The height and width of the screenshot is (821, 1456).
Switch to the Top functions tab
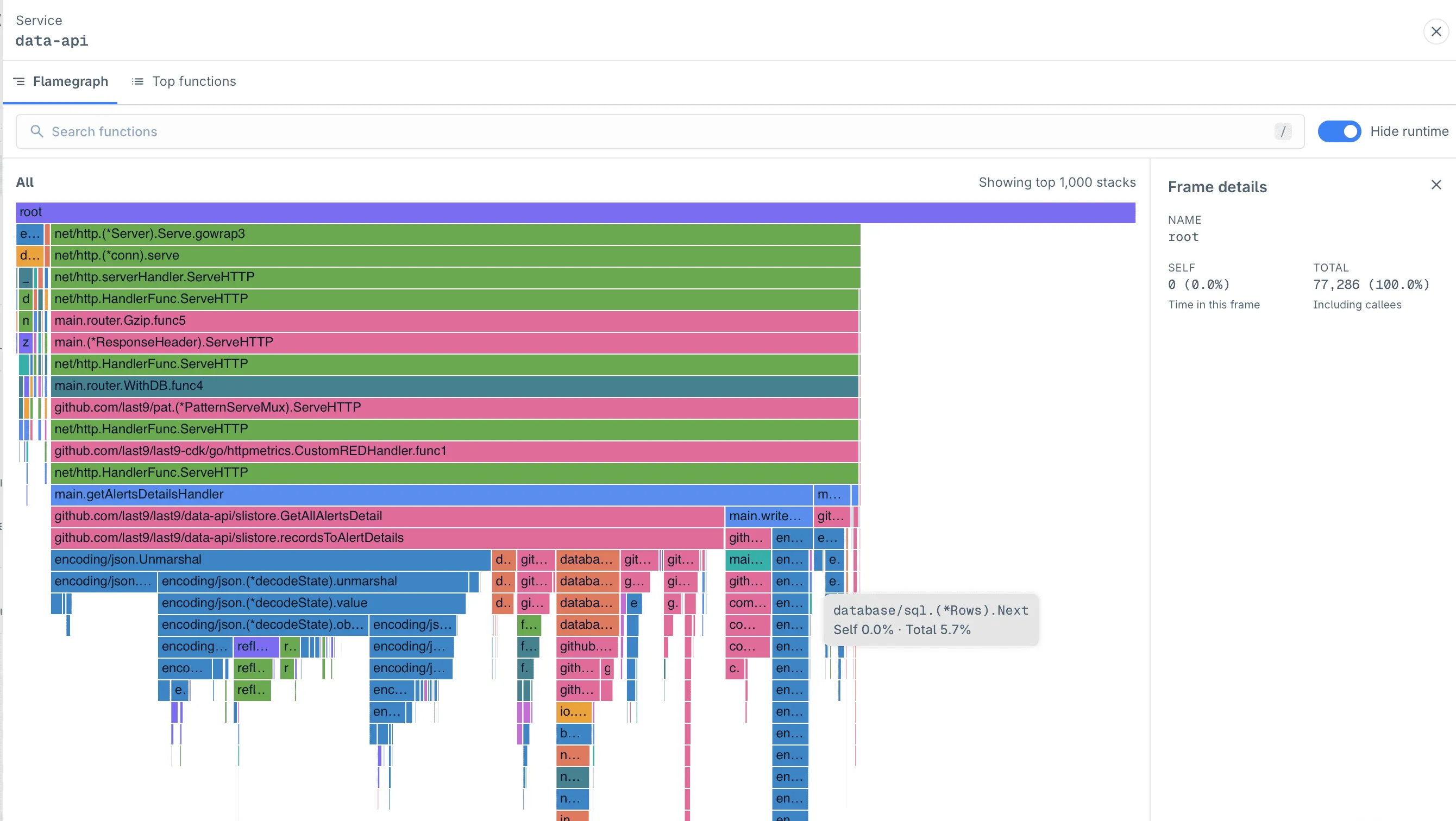pos(184,81)
